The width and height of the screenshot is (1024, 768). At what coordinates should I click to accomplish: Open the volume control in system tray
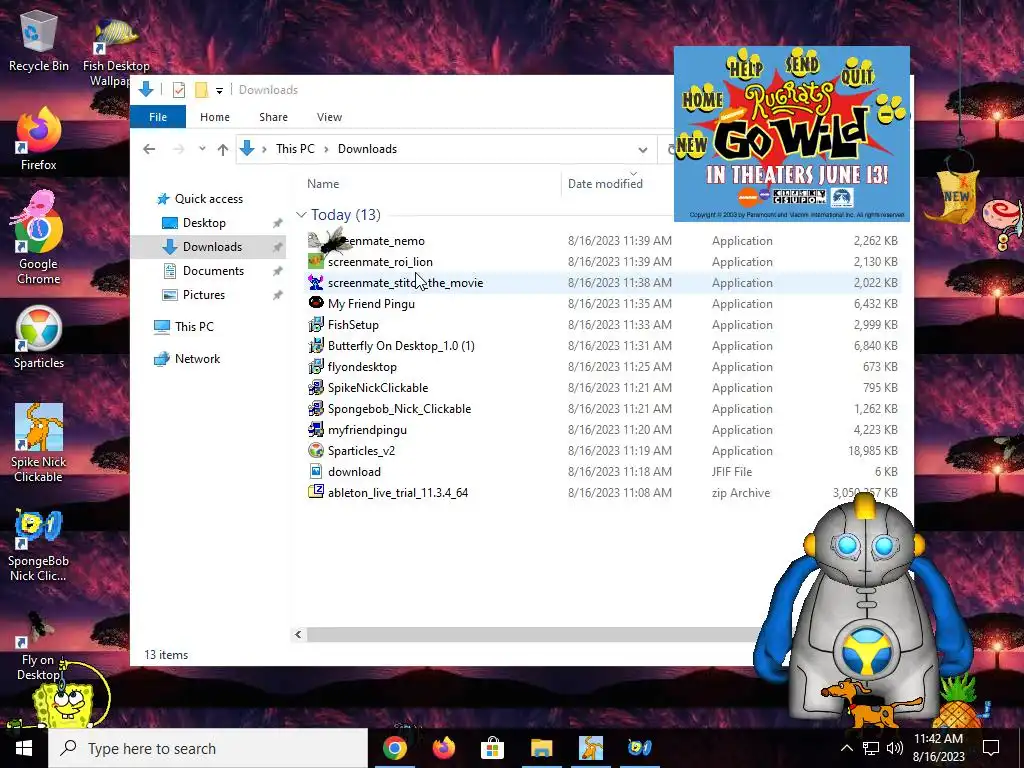click(895, 748)
